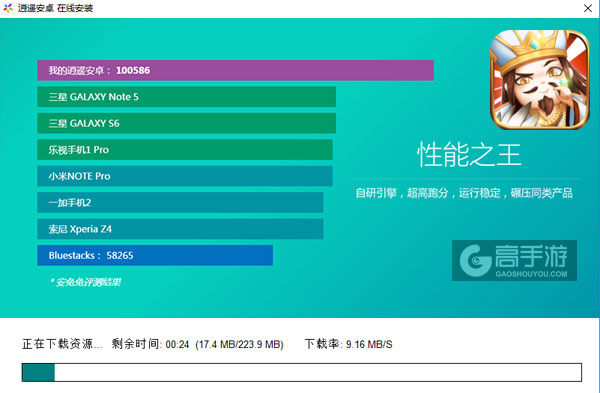
Task: Select the Bluestacks 58265 bar
Action: [x=155, y=255]
